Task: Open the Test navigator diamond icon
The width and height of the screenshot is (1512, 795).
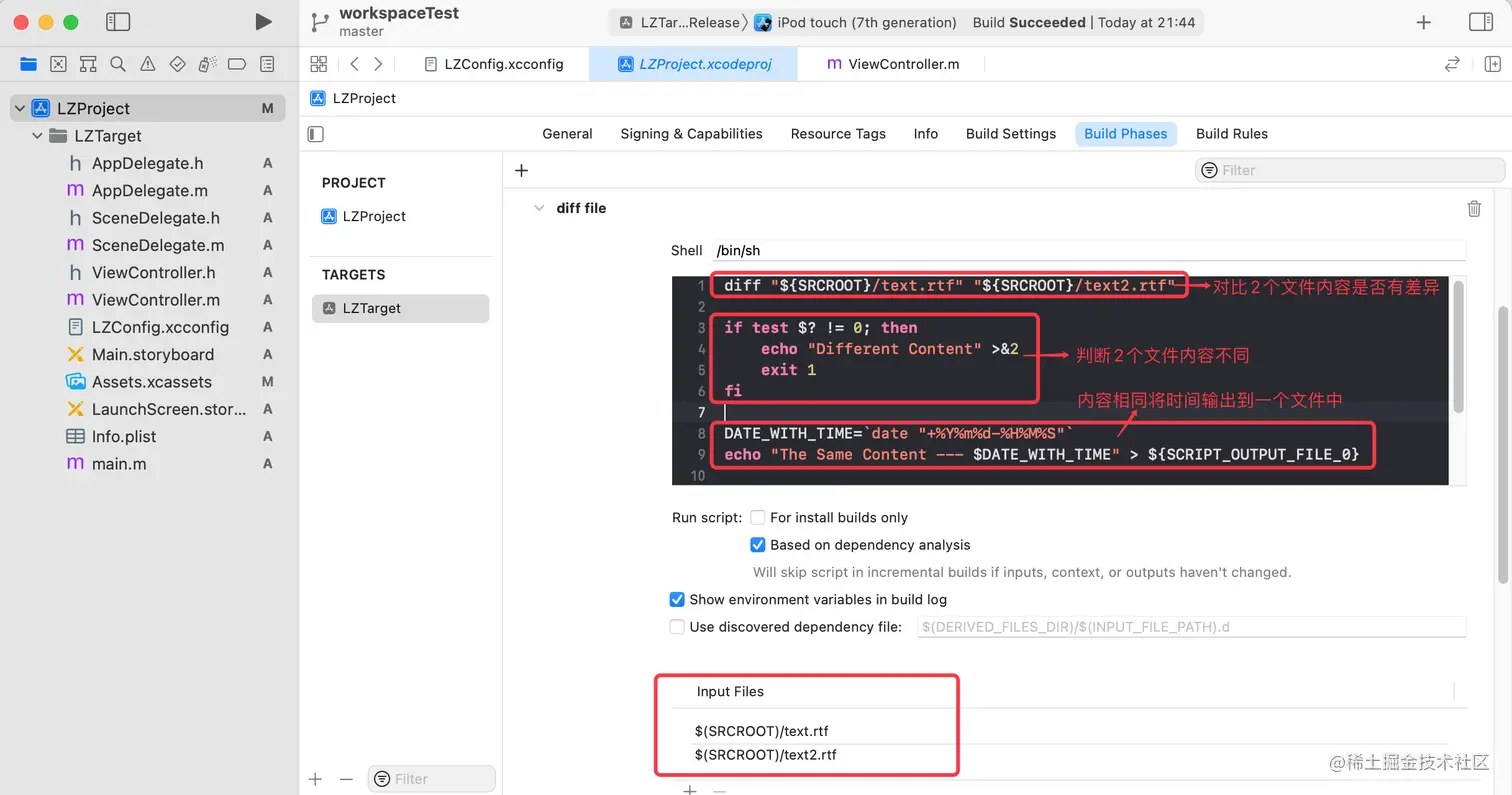Action: tap(178, 64)
